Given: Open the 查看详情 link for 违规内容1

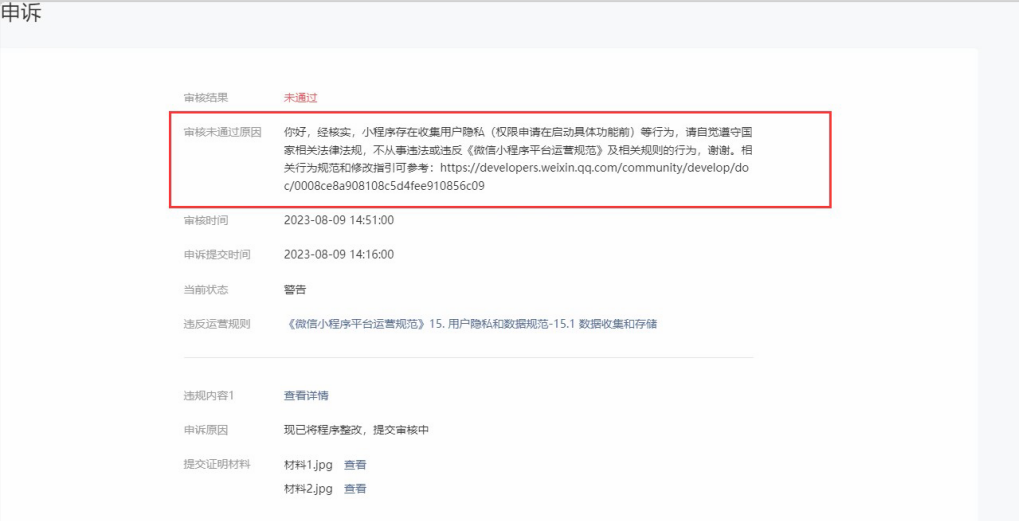Looking at the screenshot, I should [306, 396].
